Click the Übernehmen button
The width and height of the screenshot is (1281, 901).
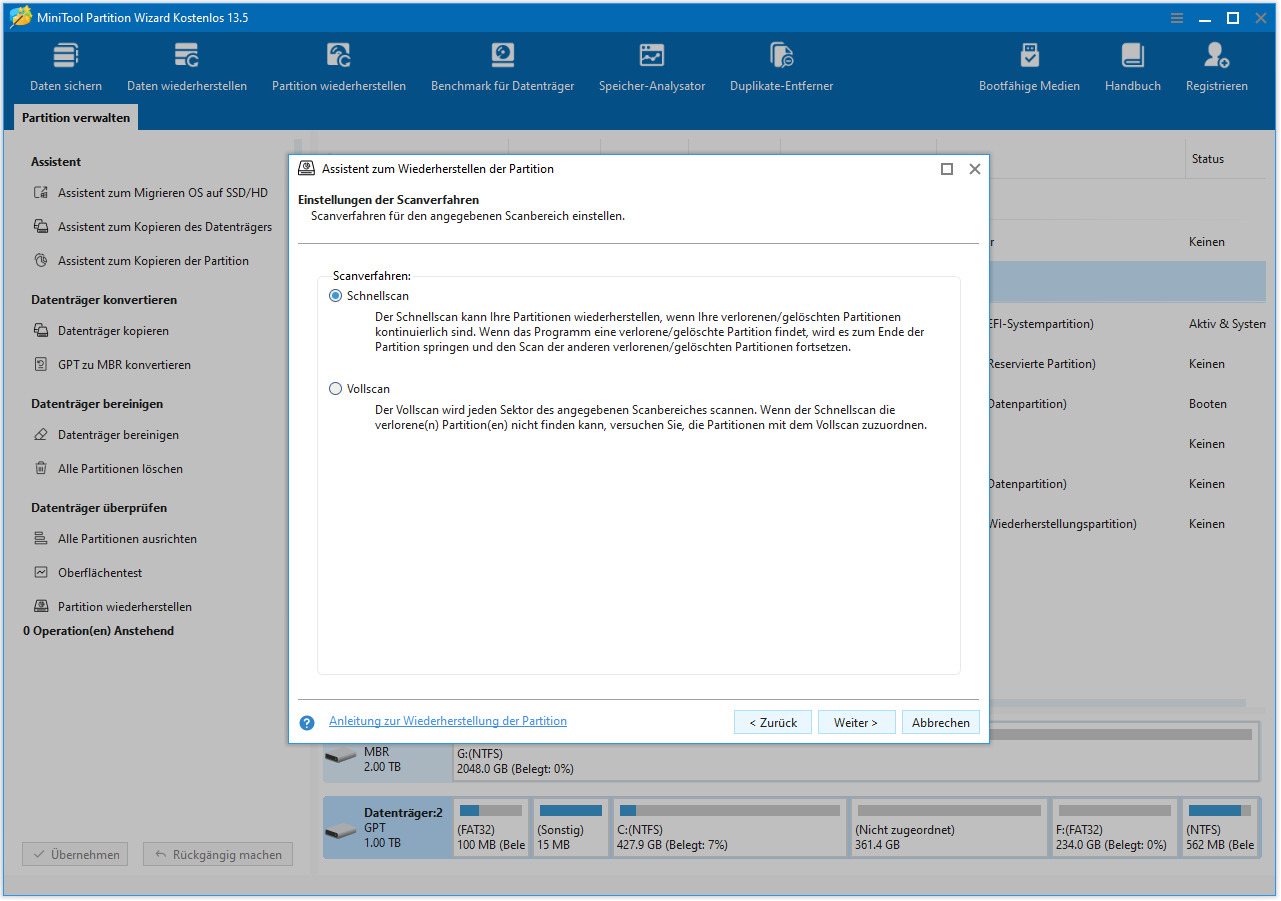[x=74, y=854]
